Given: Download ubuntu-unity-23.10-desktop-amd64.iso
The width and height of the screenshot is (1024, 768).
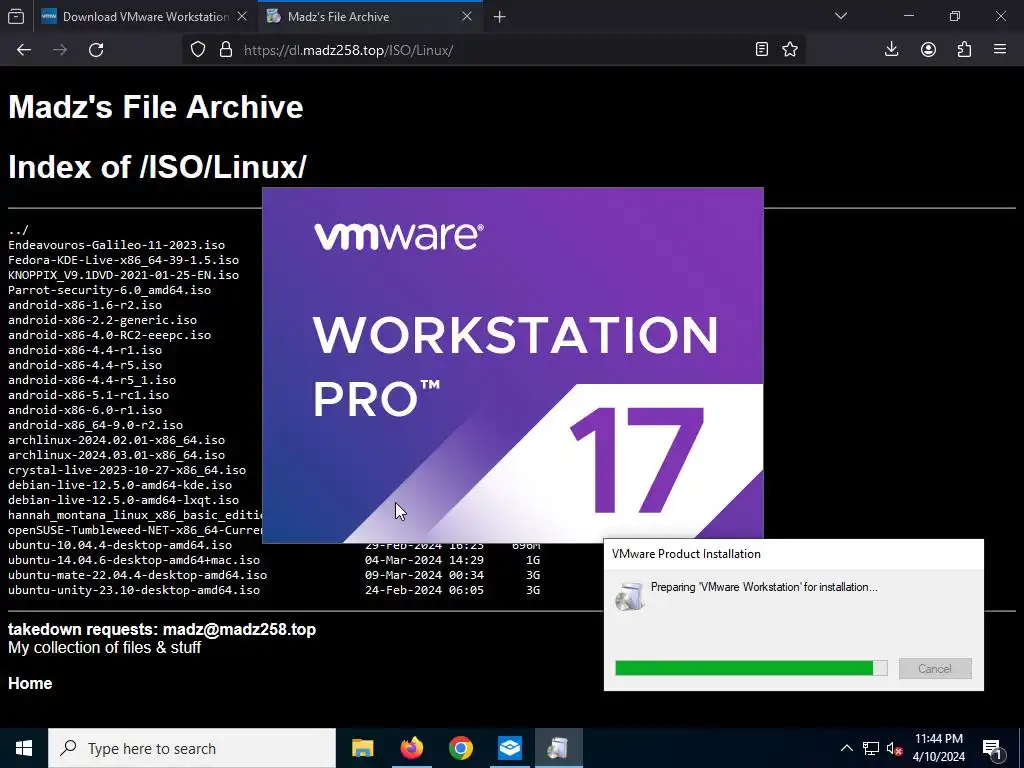Looking at the screenshot, I should click(134, 590).
